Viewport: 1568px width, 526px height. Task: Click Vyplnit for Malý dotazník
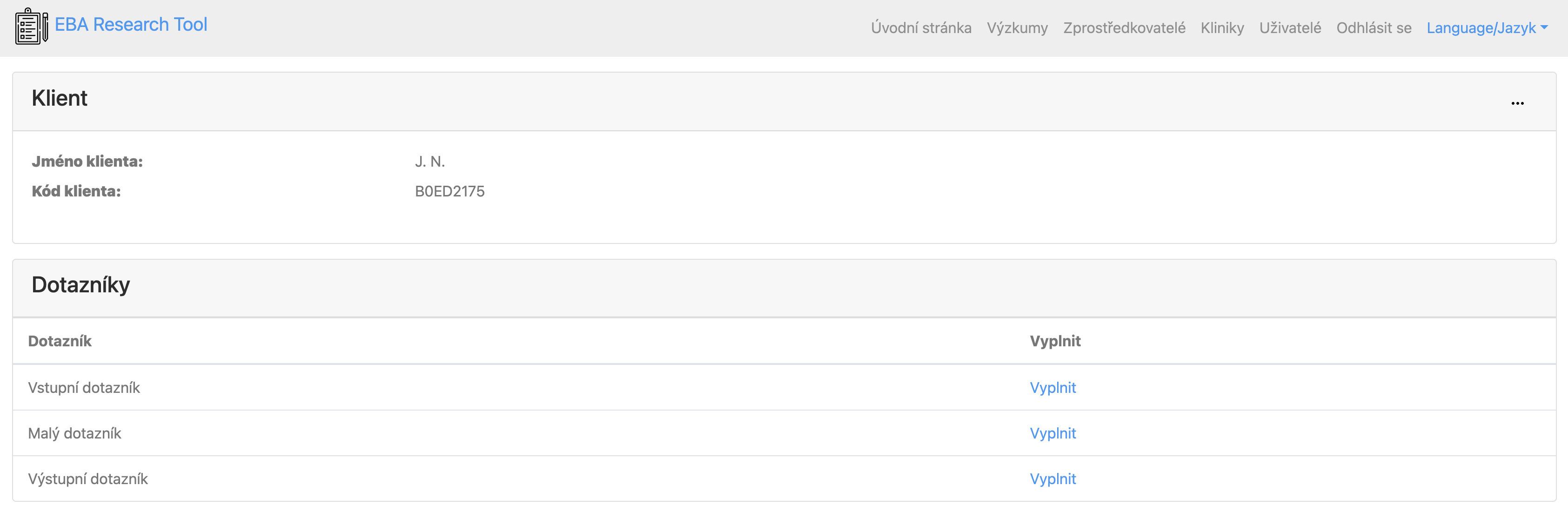click(x=1052, y=433)
